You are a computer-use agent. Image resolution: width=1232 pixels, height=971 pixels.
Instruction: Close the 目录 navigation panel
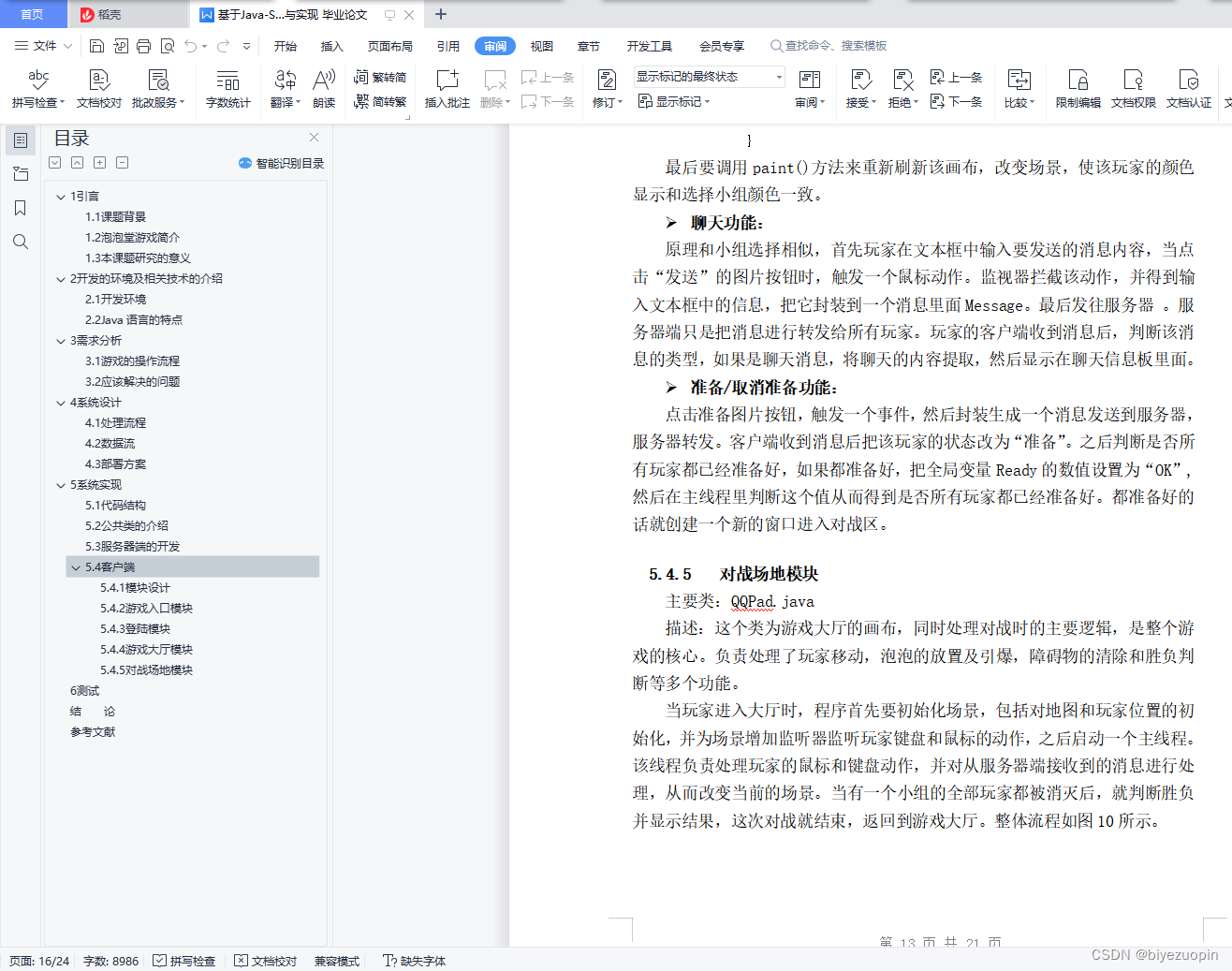(x=315, y=138)
